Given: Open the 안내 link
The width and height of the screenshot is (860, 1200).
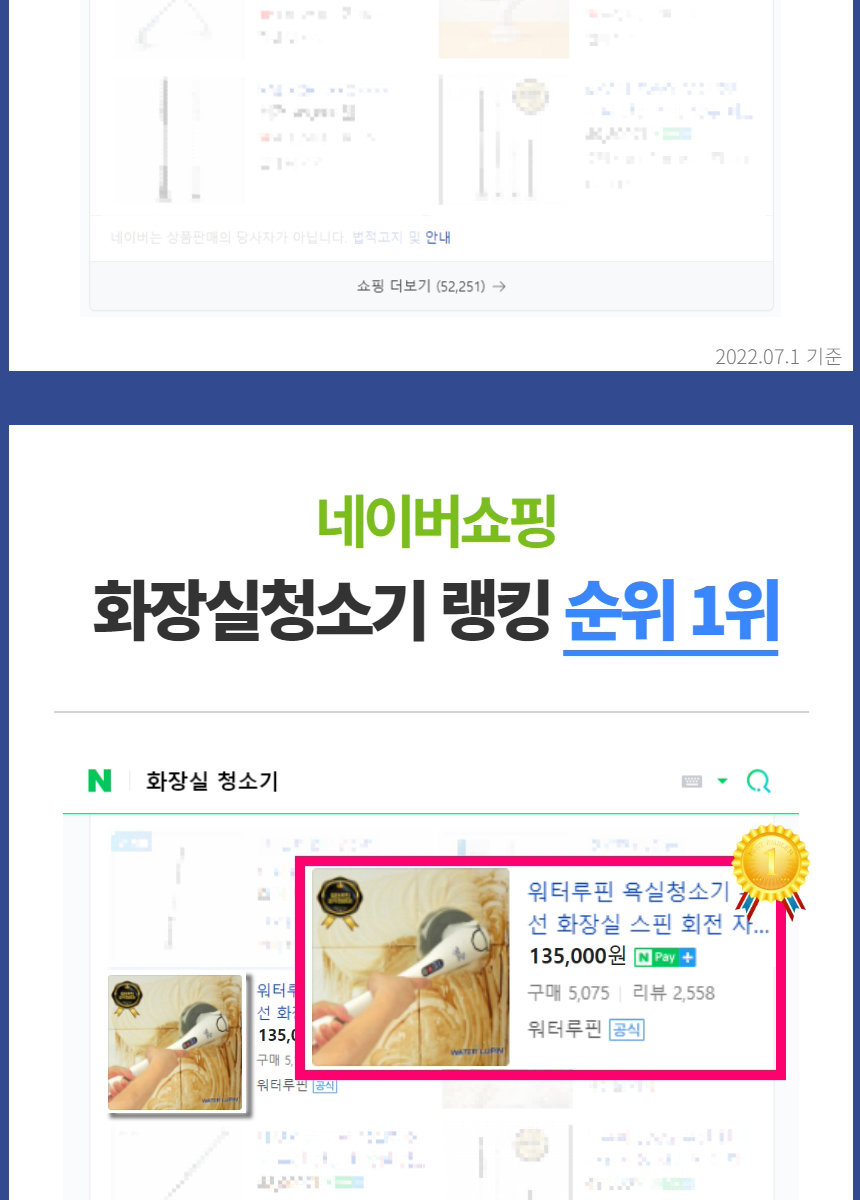Looking at the screenshot, I should click(x=438, y=238).
